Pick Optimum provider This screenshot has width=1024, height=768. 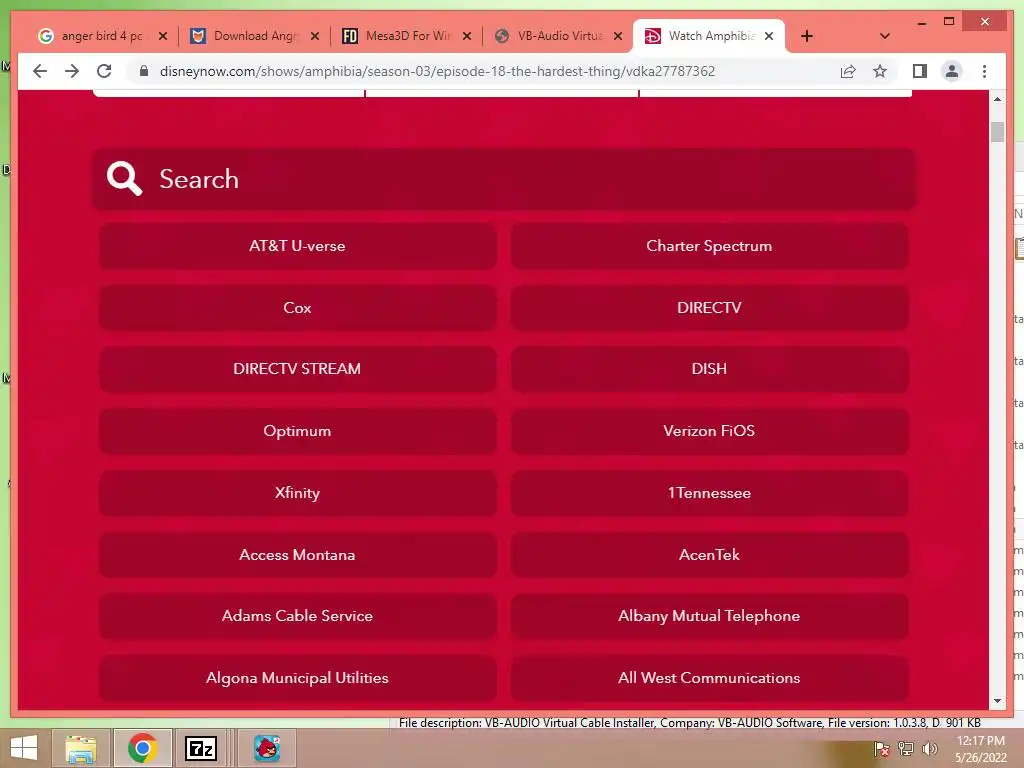(x=298, y=431)
